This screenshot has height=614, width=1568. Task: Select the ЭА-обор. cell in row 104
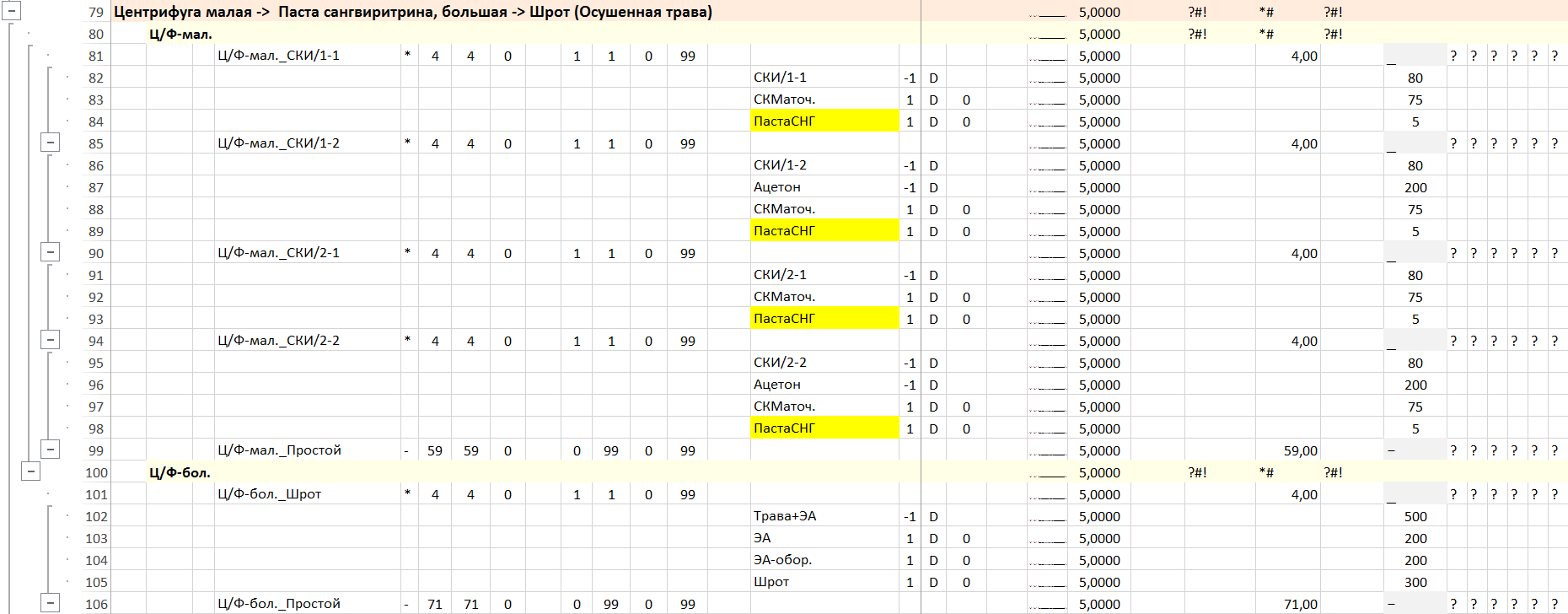click(x=782, y=560)
